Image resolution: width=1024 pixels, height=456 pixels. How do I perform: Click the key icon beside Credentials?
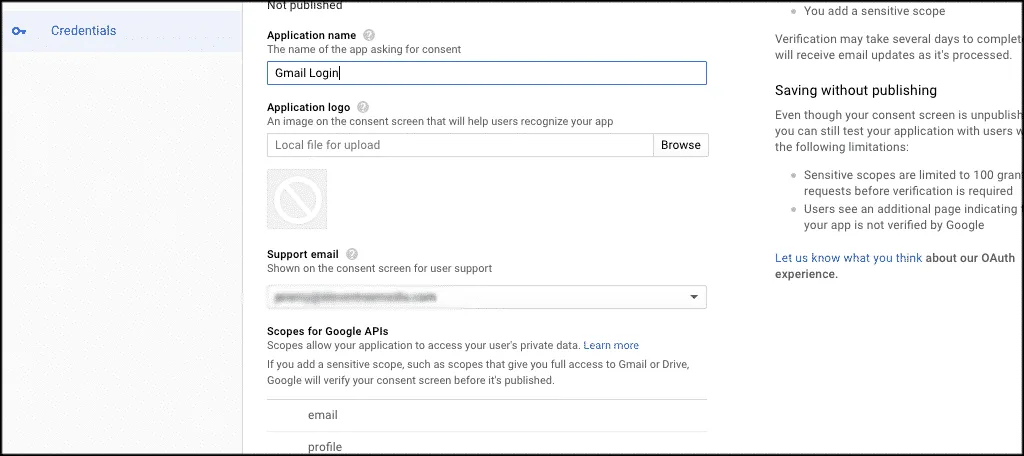19,31
